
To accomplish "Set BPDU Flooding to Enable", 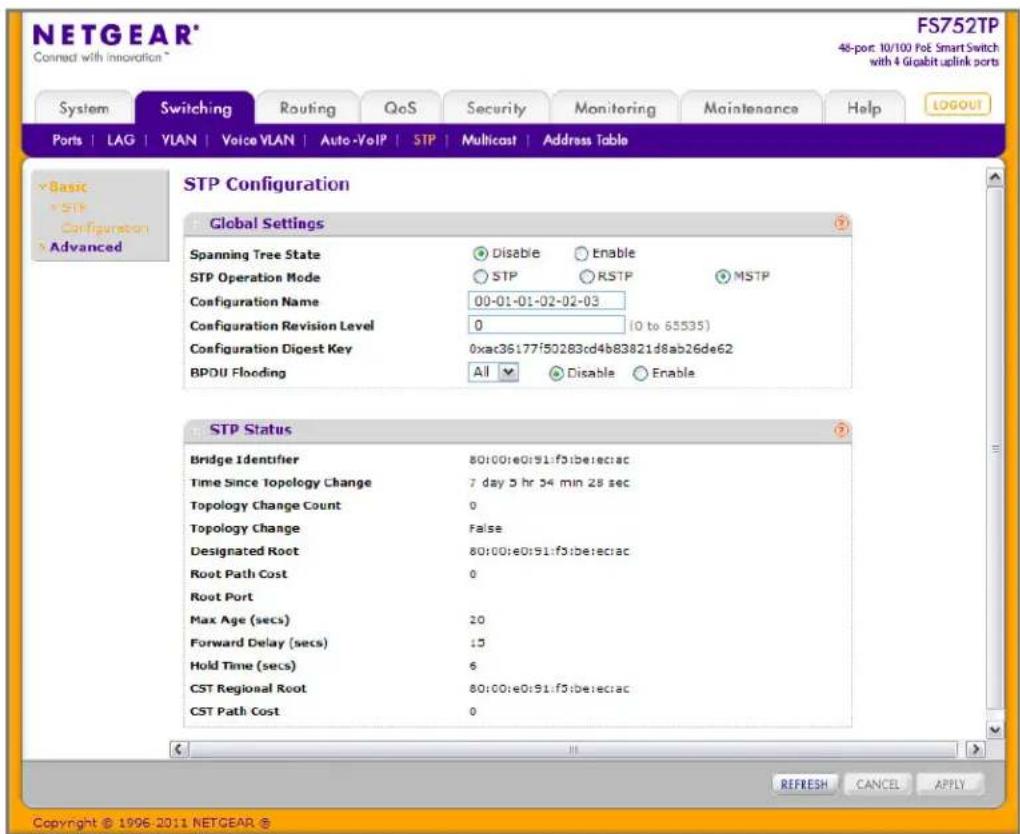I will click(x=641, y=373).
